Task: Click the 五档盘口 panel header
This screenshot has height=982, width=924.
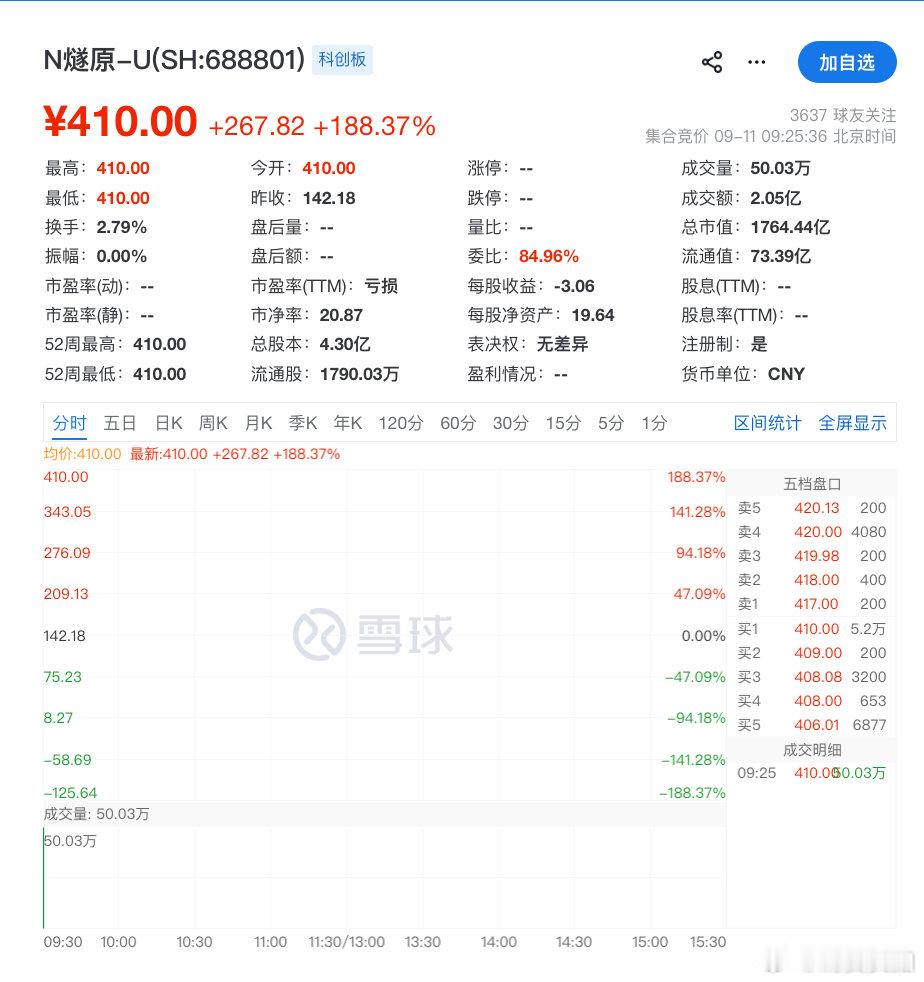Action: (812, 483)
